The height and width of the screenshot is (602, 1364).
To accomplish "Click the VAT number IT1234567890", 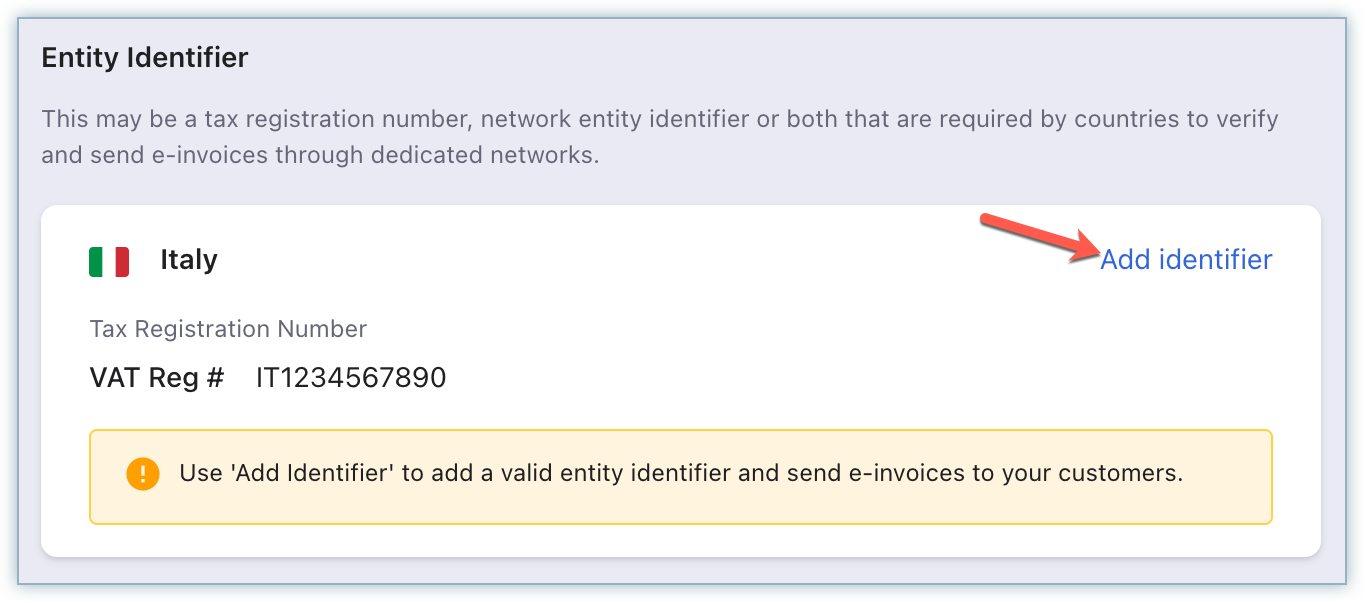I will tap(351, 378).
